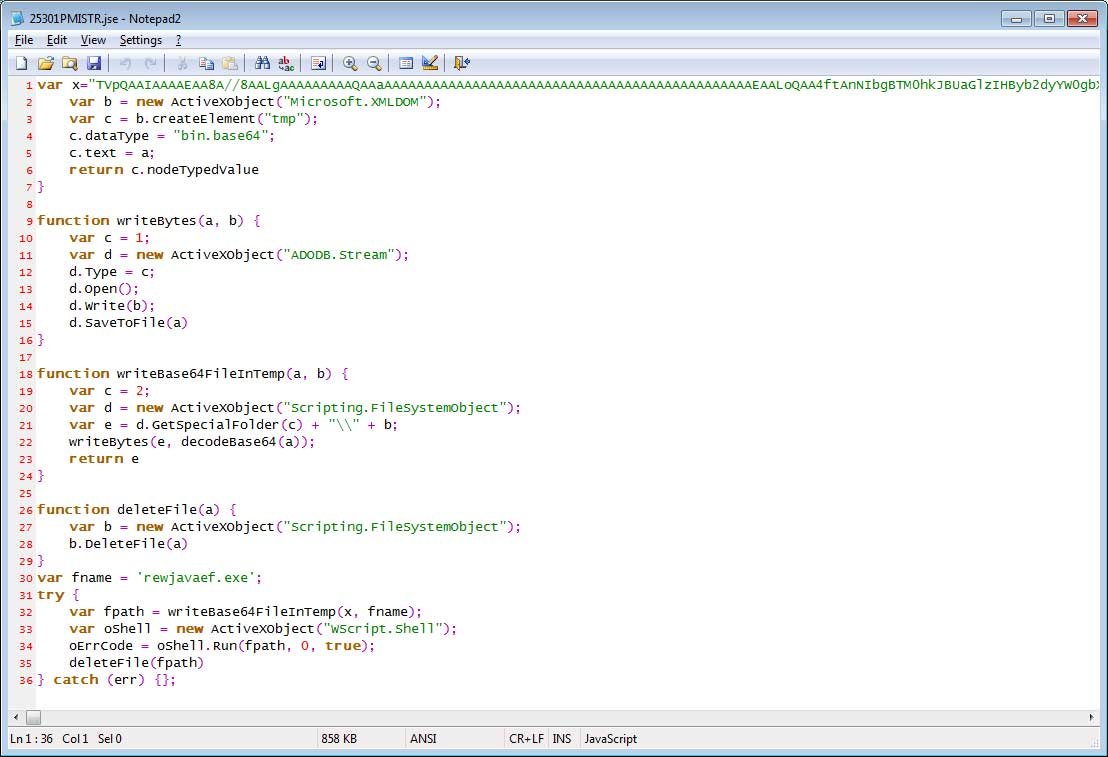Click 'oShell.Run' on line 34

click(x=196, y=645)
